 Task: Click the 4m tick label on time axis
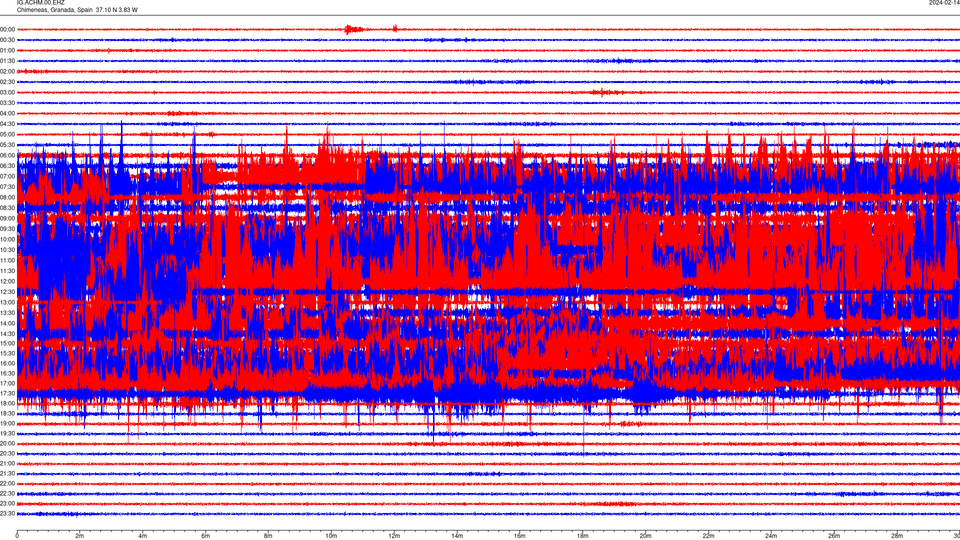point(143,536)
